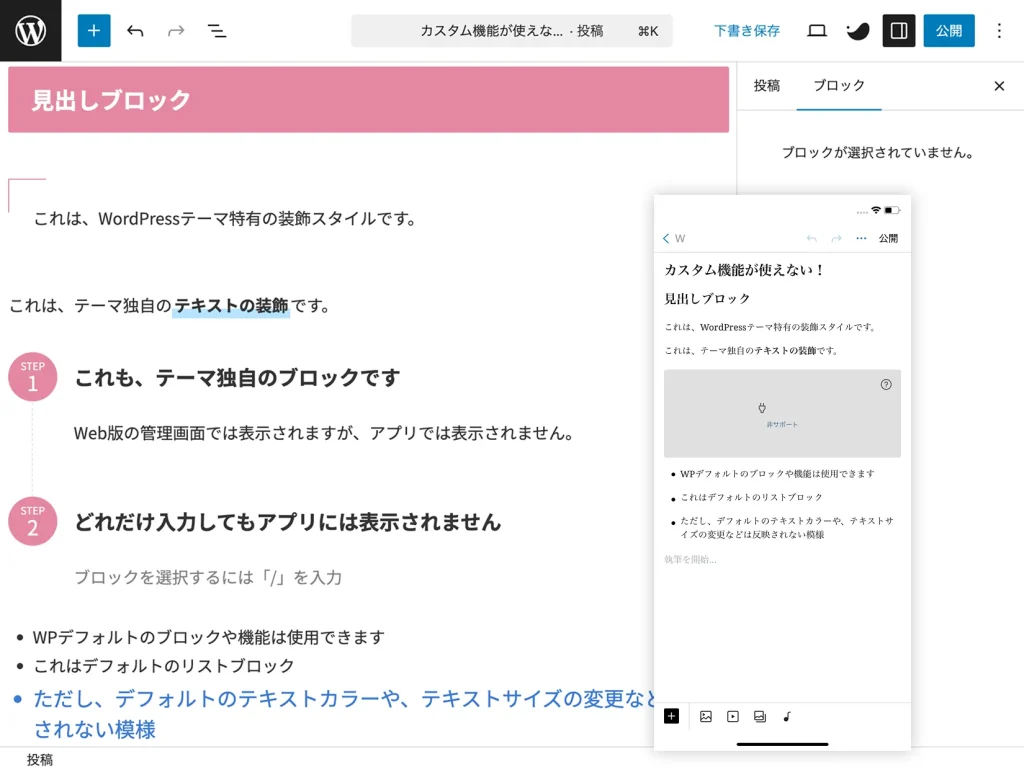Click the 投稿 breadcrumb in footer
This screenshot has height=772, width=1024.
(40, 760)
